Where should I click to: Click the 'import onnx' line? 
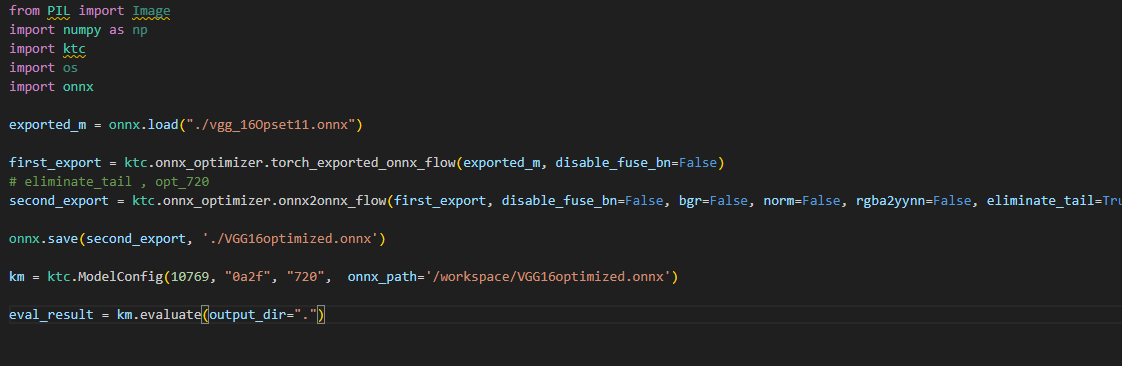click(52, 86)
